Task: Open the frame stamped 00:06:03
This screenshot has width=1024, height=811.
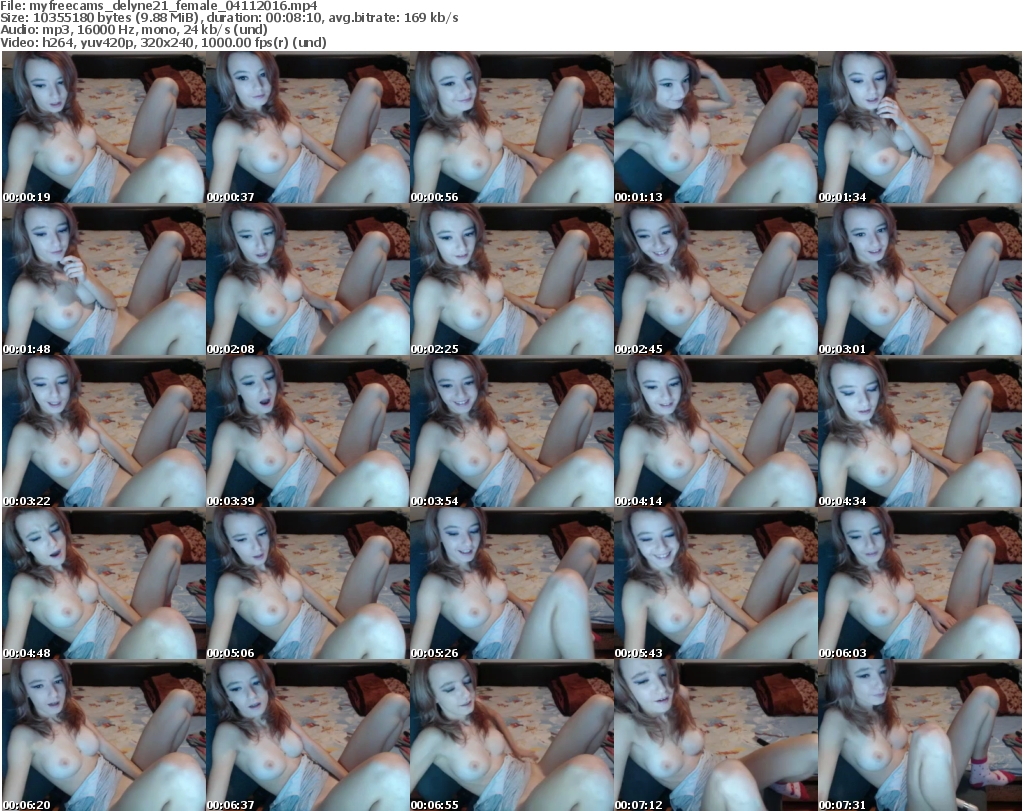Action: pyautogui.click(x=920, y=584)
